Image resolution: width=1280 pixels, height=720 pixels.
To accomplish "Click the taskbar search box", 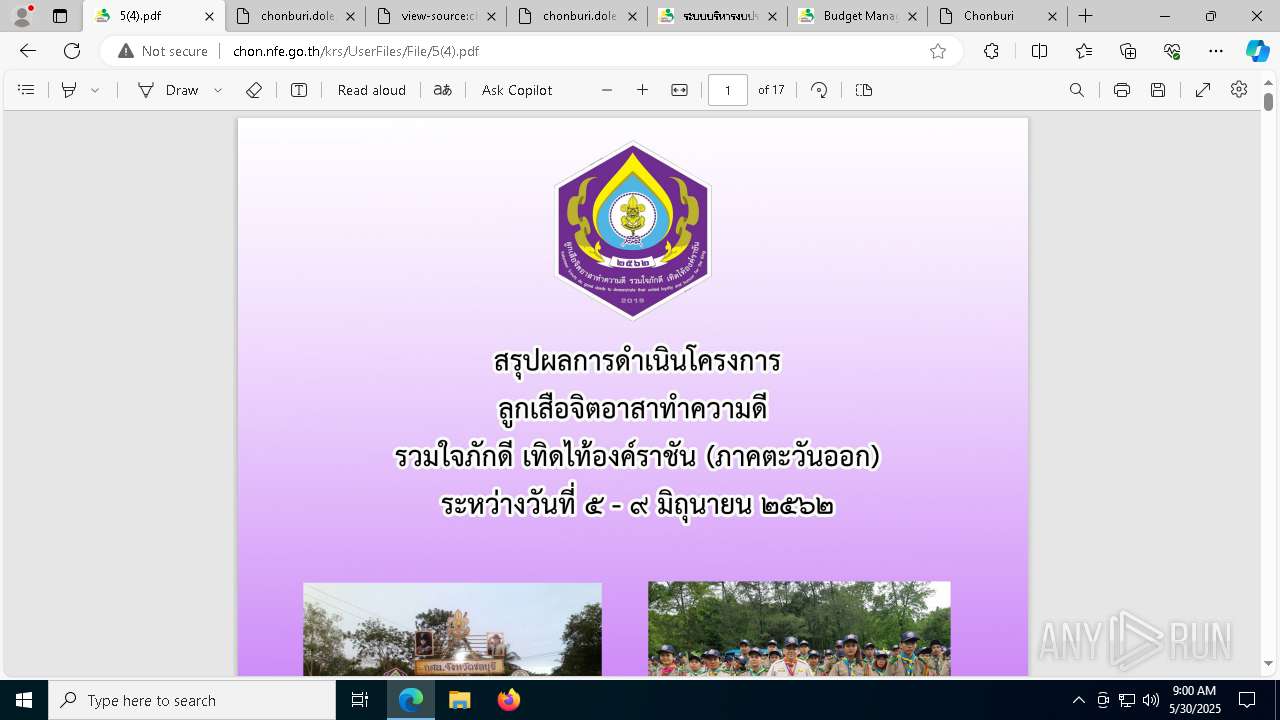I will tap(192, 700).
